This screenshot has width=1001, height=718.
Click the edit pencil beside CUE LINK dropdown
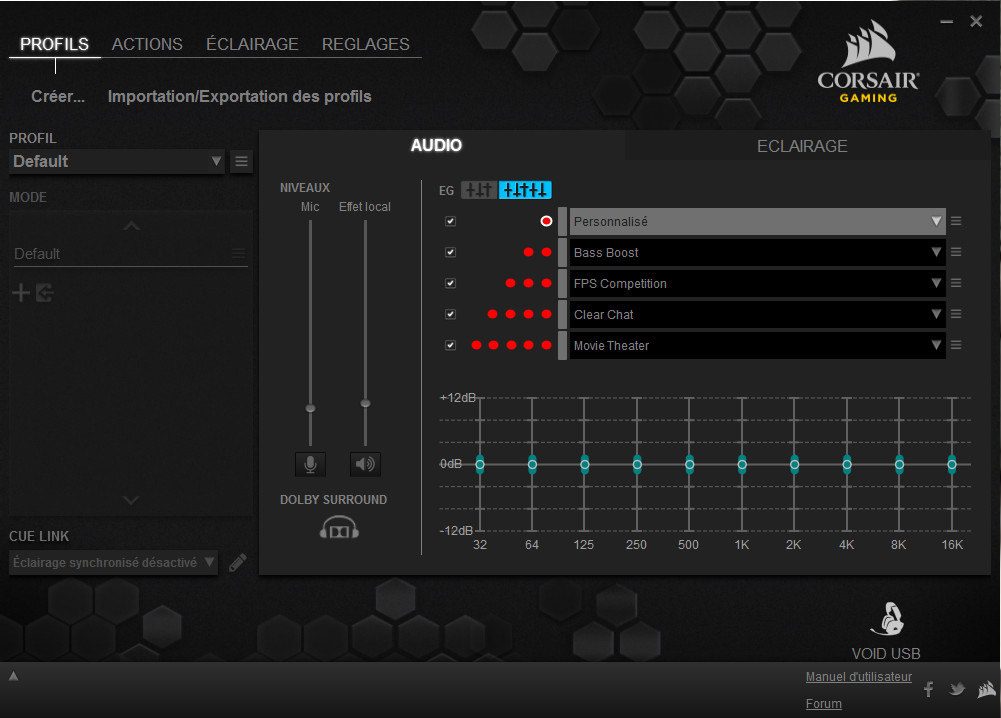pos(238,563)
